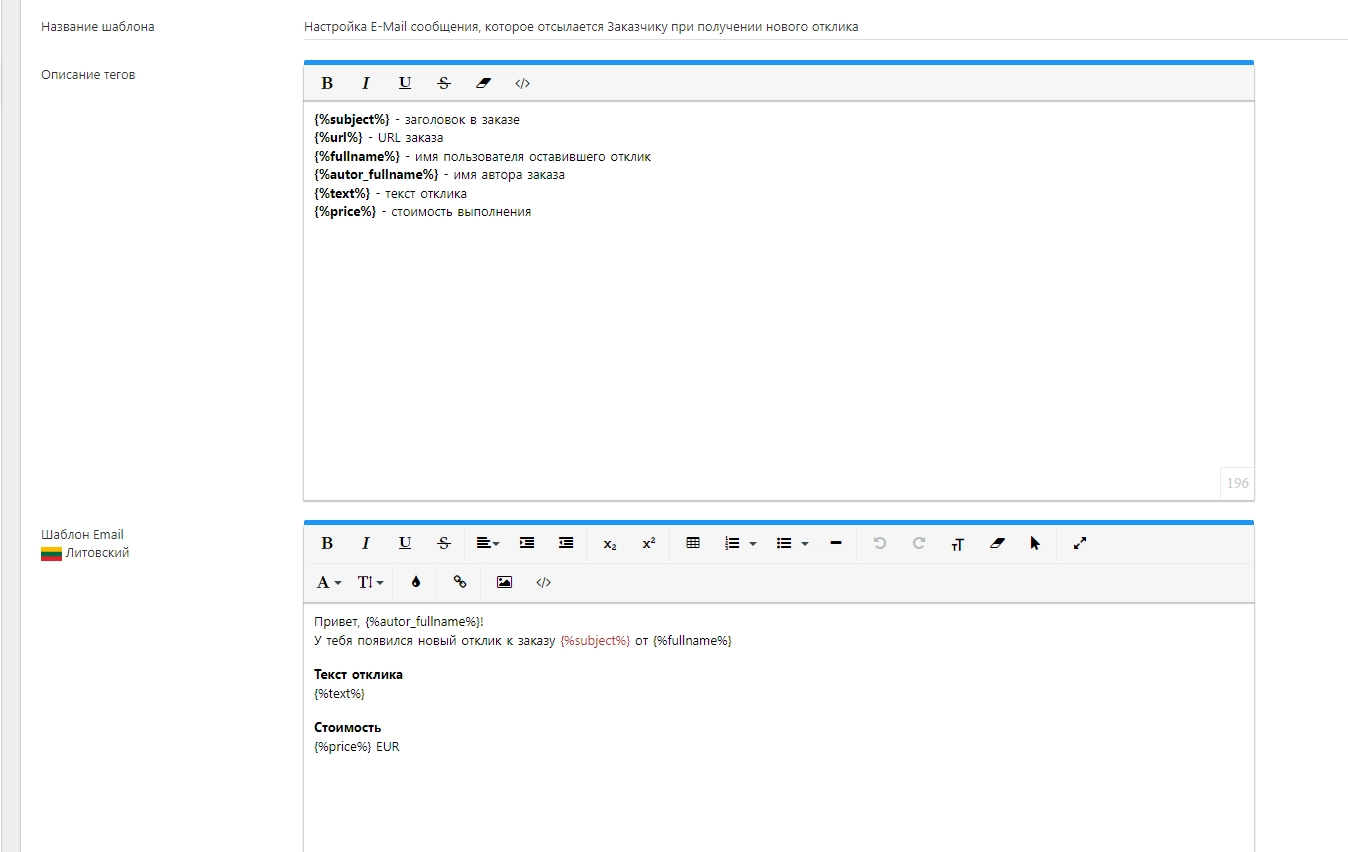The height and width of the screenshot is (852, 1348).
Task: Click the insert link icon
Action: tap(460, 582)
